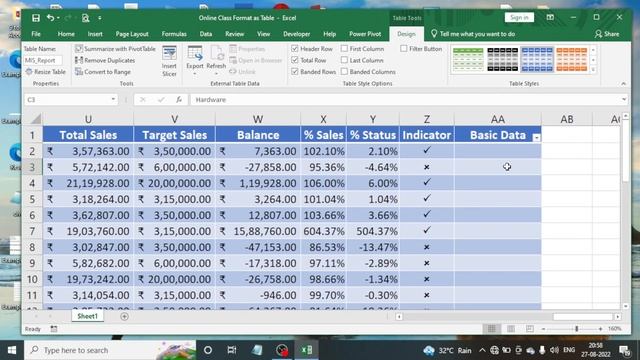Select column header W

[258, 119]
